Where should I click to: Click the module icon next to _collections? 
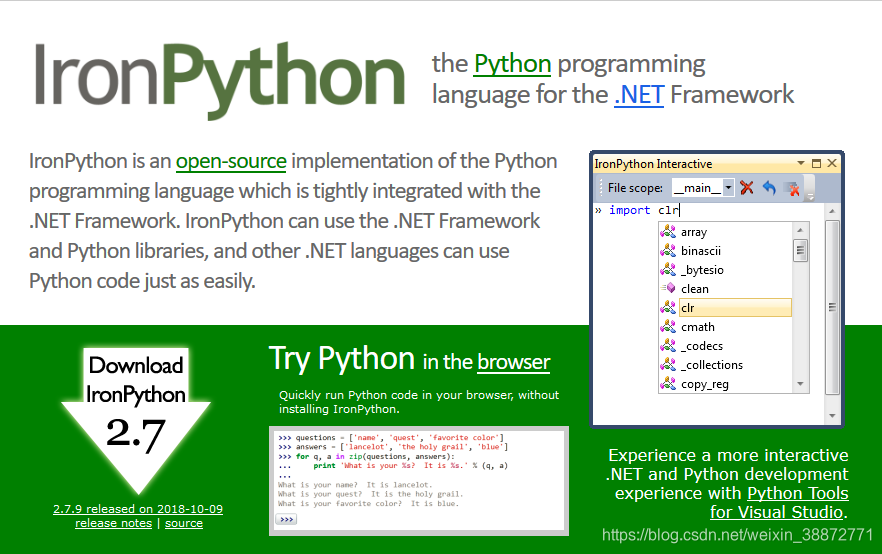(x=668, y=364)
